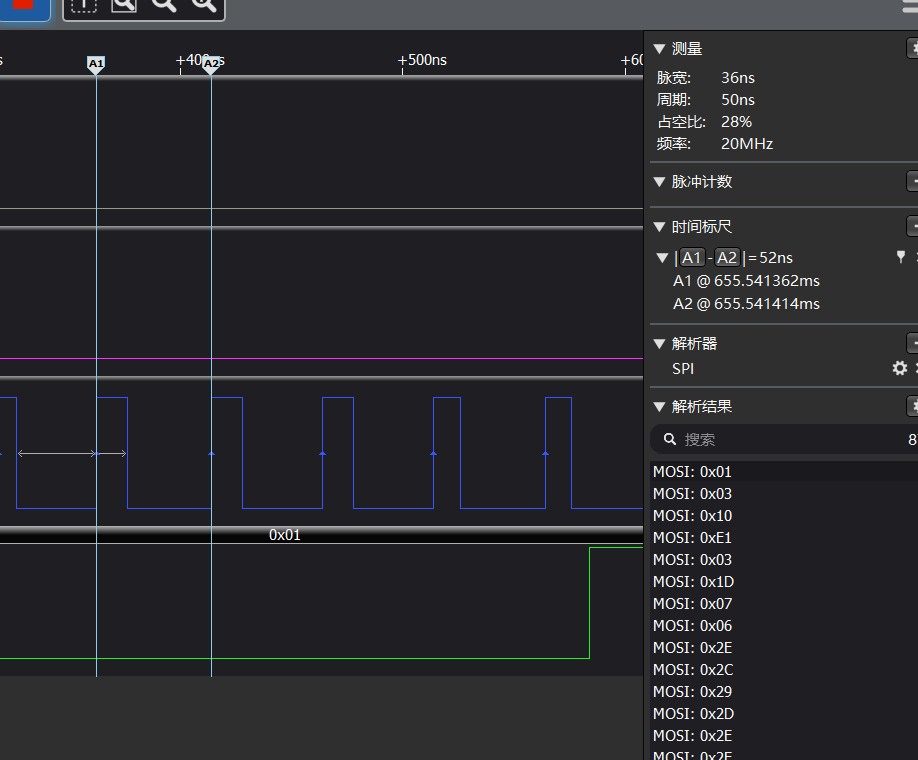Select result row MOSI: 0x01
The height and width of the screenshot is (760, 918).
(784, 471)
